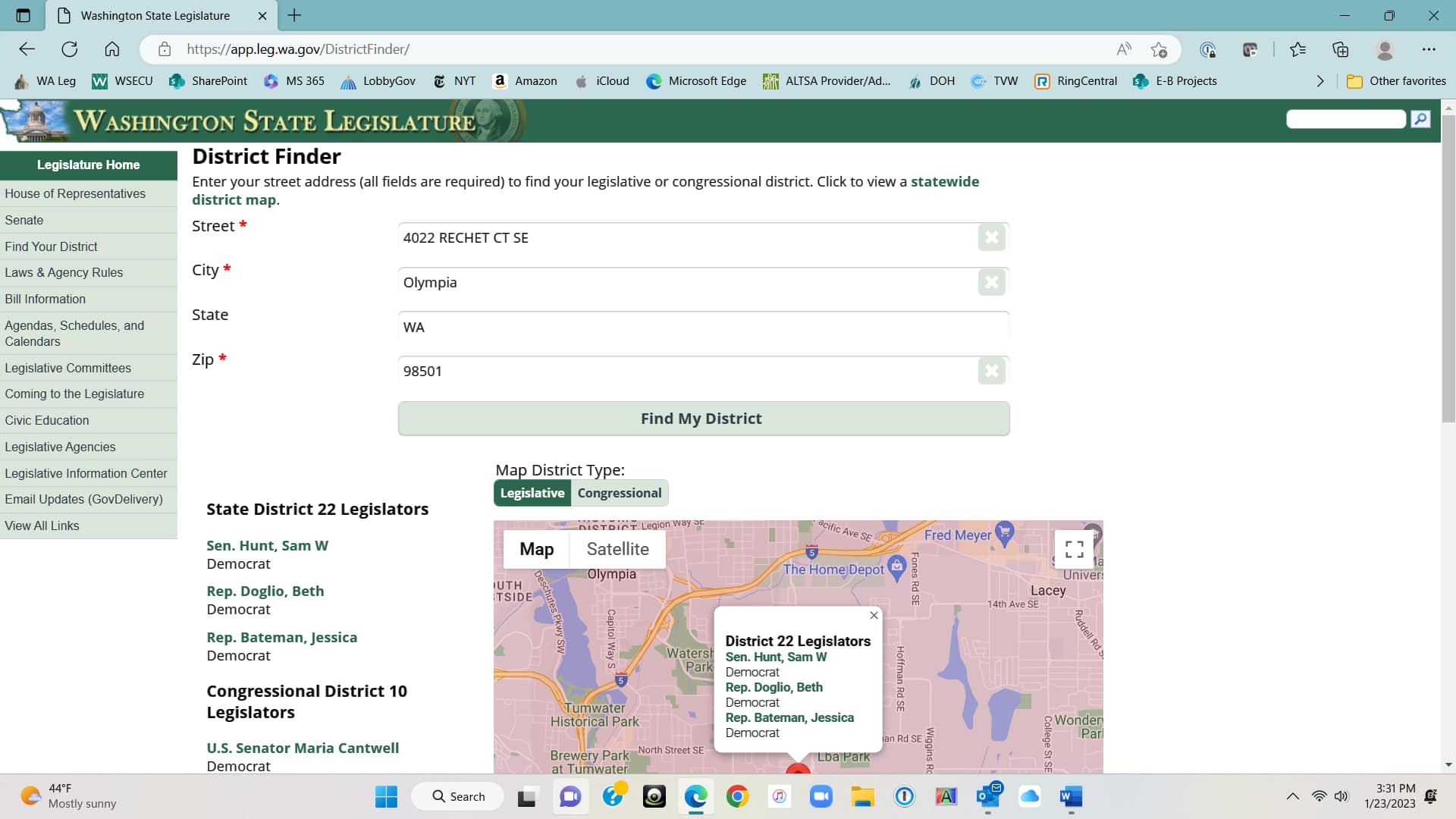The height and width of the screenshot is (819, 1456).
Task: Expand hidden favorites bar chevron
Action: click(x=1320, y=81)
